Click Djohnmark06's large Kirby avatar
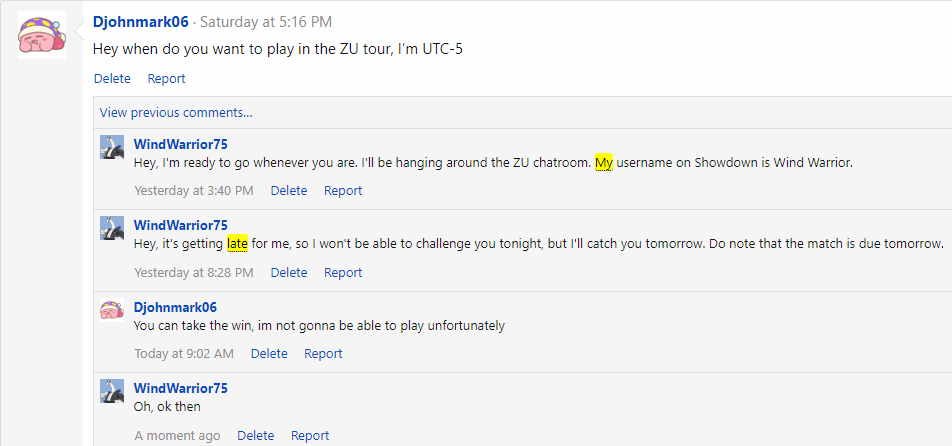The height and width of the screenshot is (446, 952). (42, 35)
